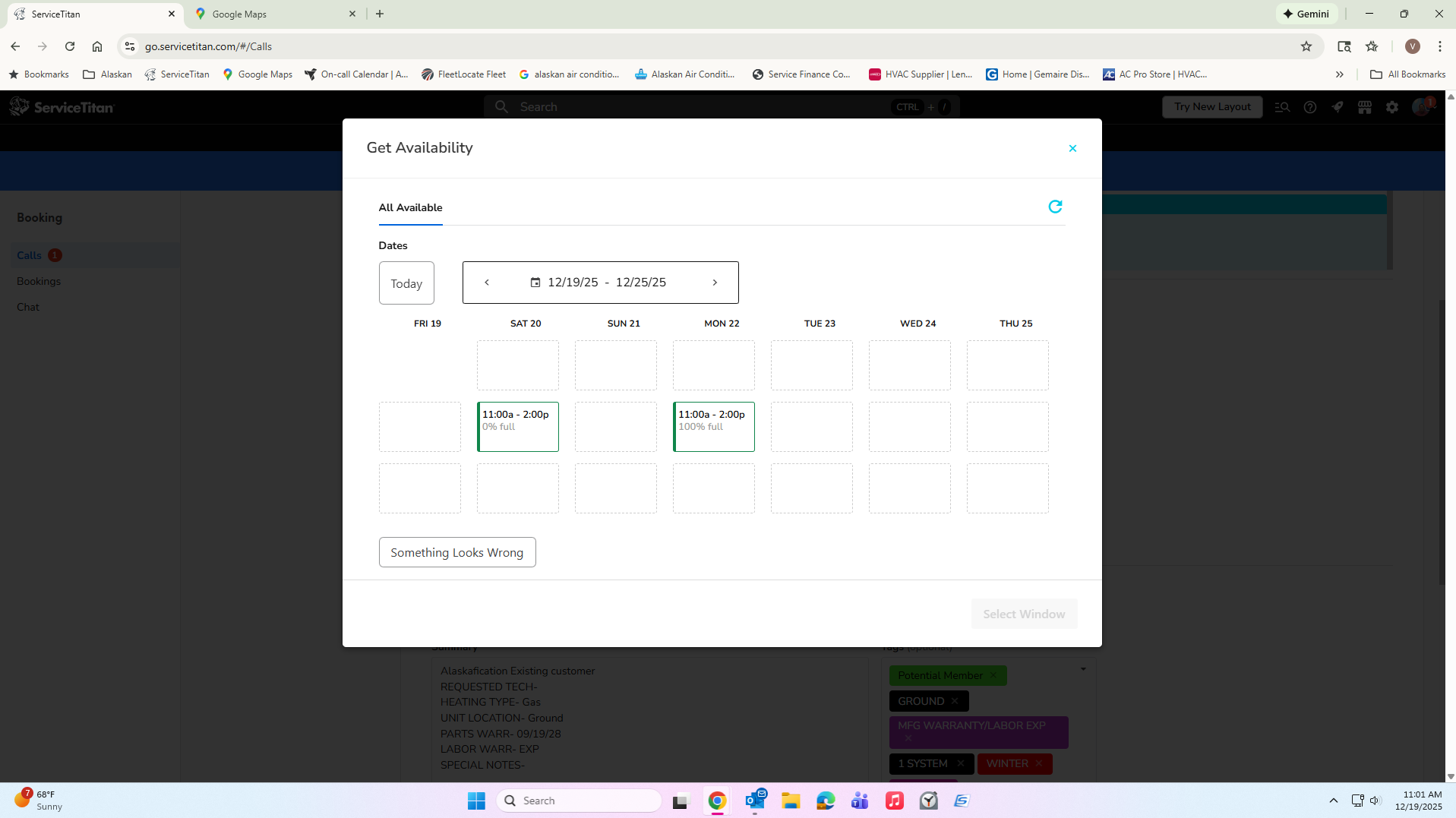This screenshot has width=1456, height=818.
Task: Open Windows Start menu
Action: point(476,801)
